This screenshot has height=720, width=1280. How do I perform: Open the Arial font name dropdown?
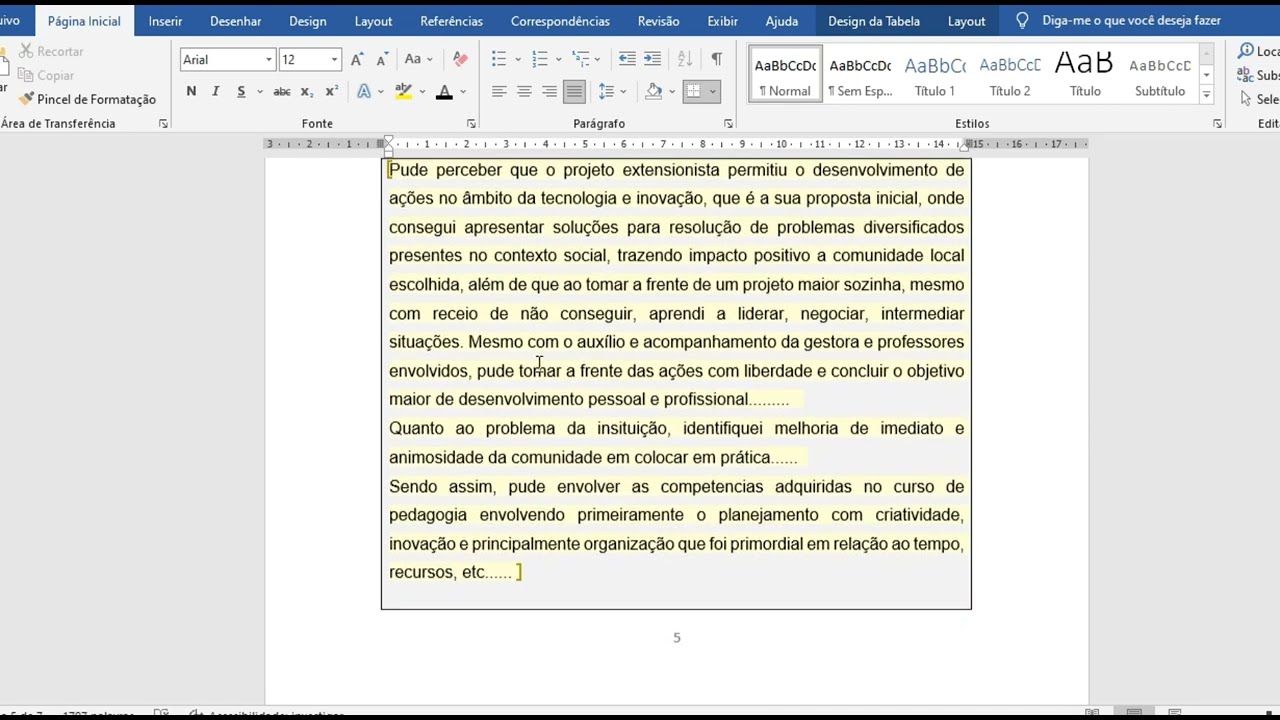click(268, 60)
